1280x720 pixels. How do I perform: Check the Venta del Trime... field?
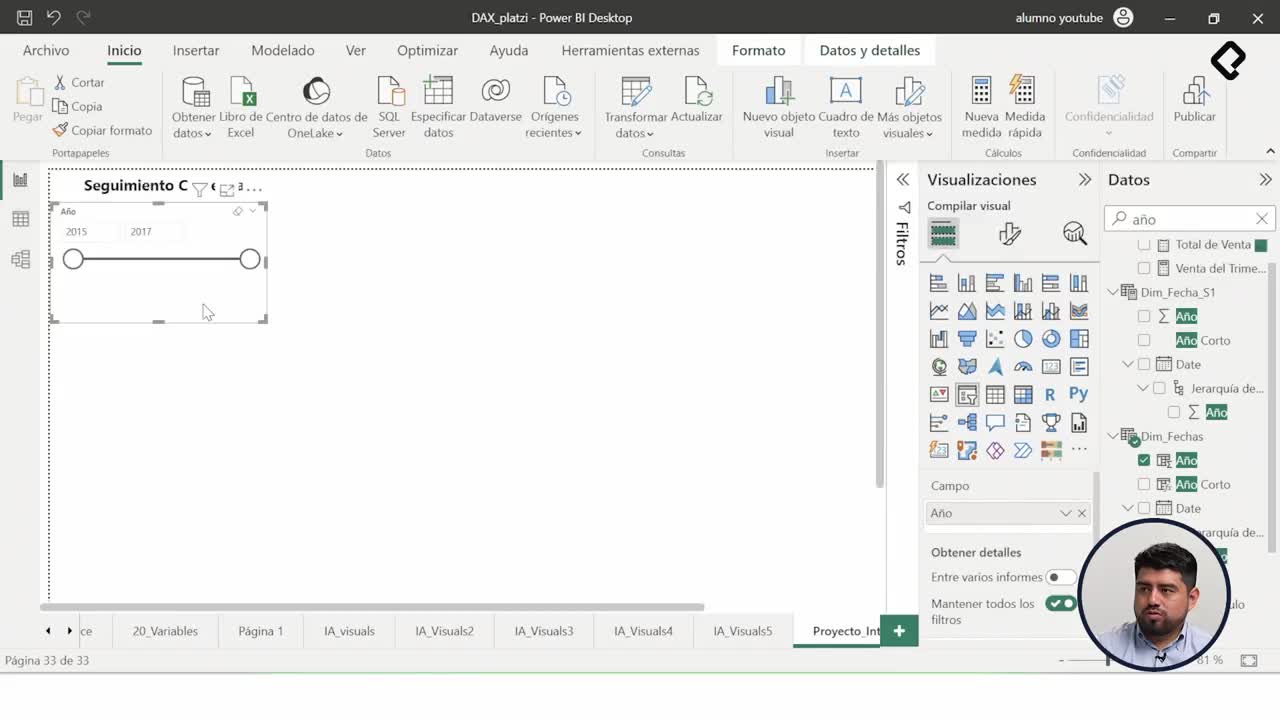point(1144,268)
